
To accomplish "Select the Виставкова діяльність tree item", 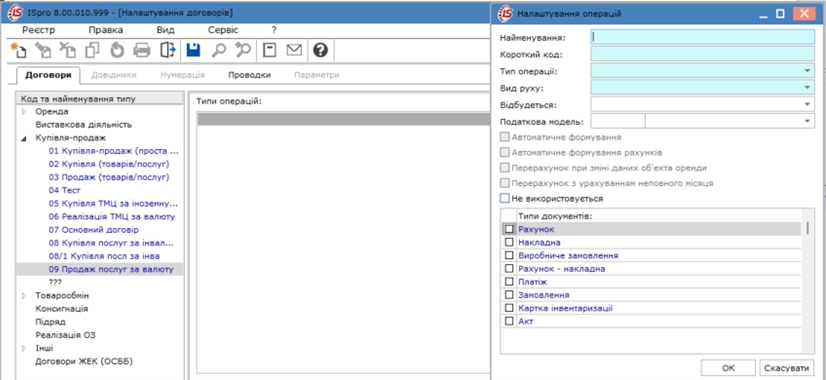I will pyautogui.click(x=84, y=125).
